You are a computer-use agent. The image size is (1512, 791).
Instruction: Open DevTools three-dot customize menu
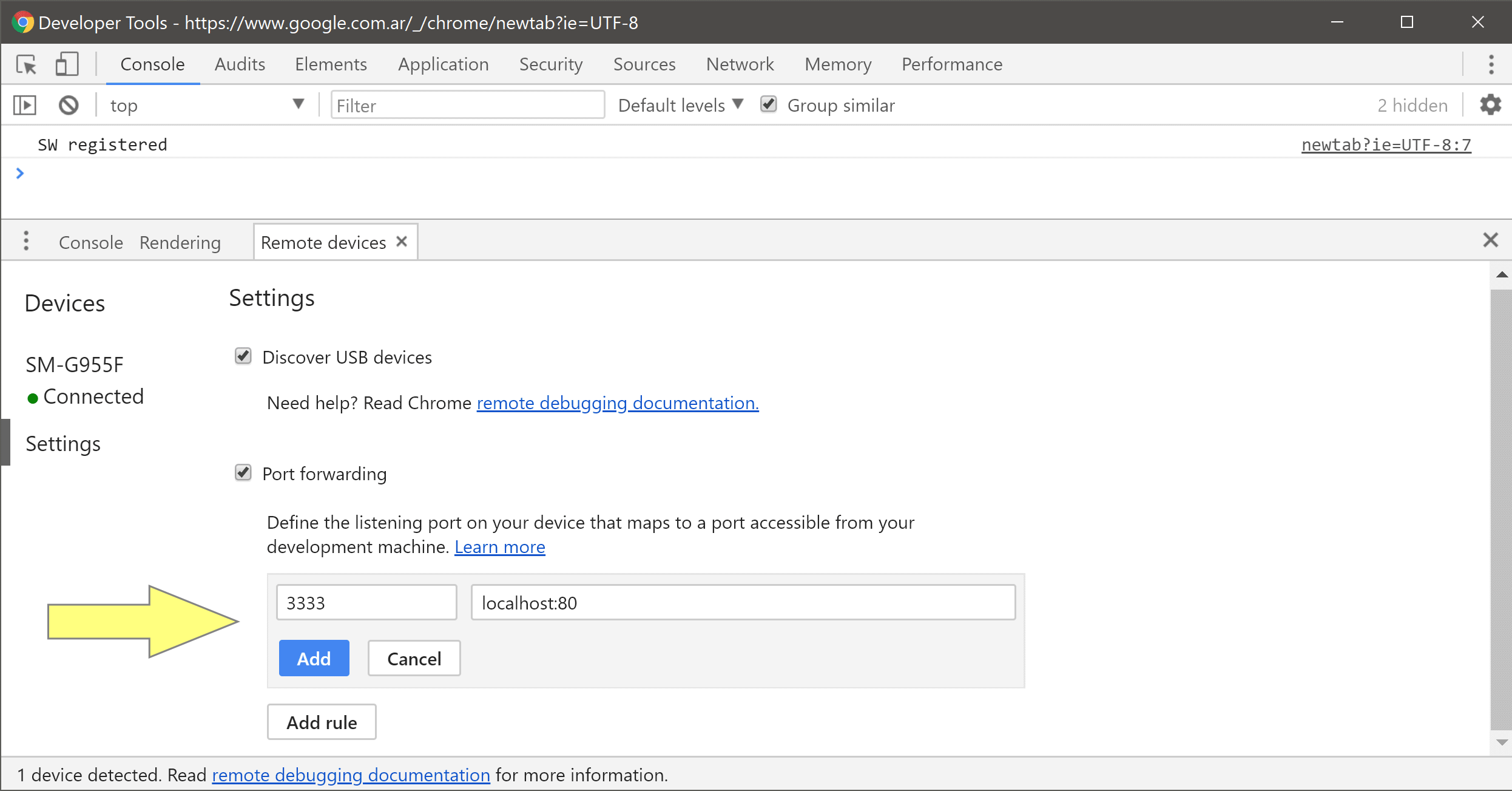click(x=1491, y=64)
